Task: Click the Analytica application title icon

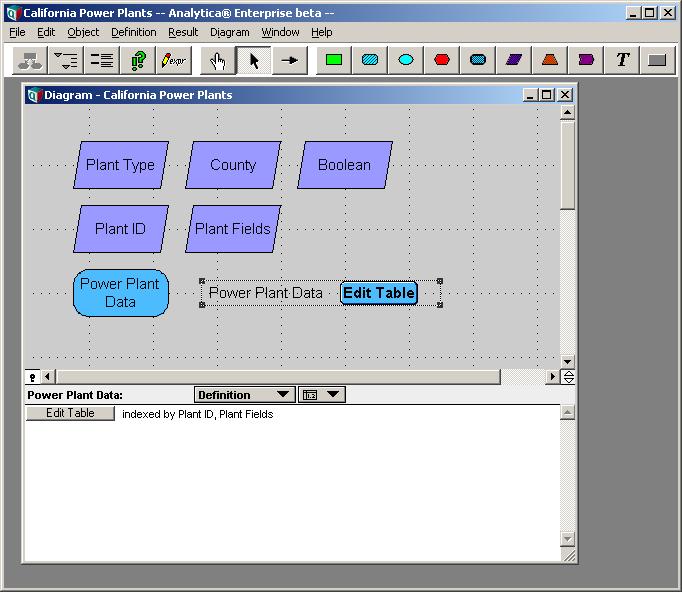Action: [x=14, y=13]
